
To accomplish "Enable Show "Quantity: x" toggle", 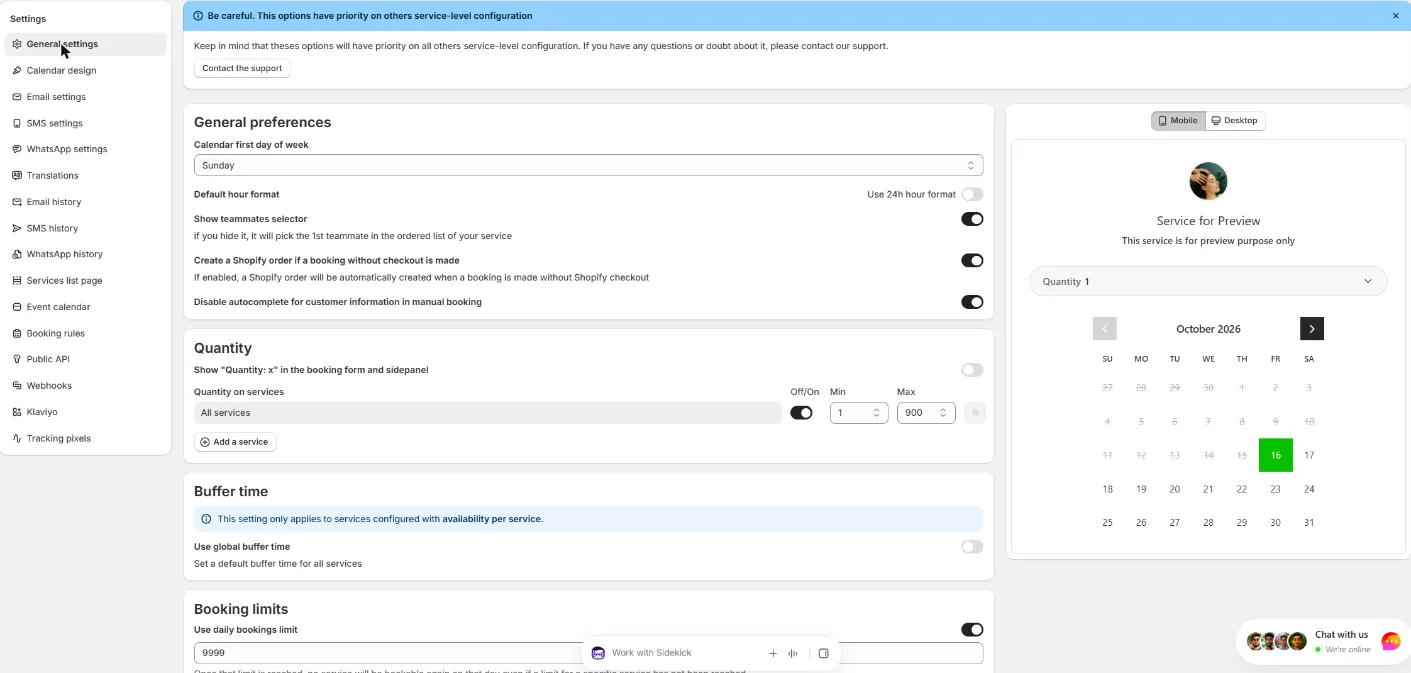I will (972, 370).
